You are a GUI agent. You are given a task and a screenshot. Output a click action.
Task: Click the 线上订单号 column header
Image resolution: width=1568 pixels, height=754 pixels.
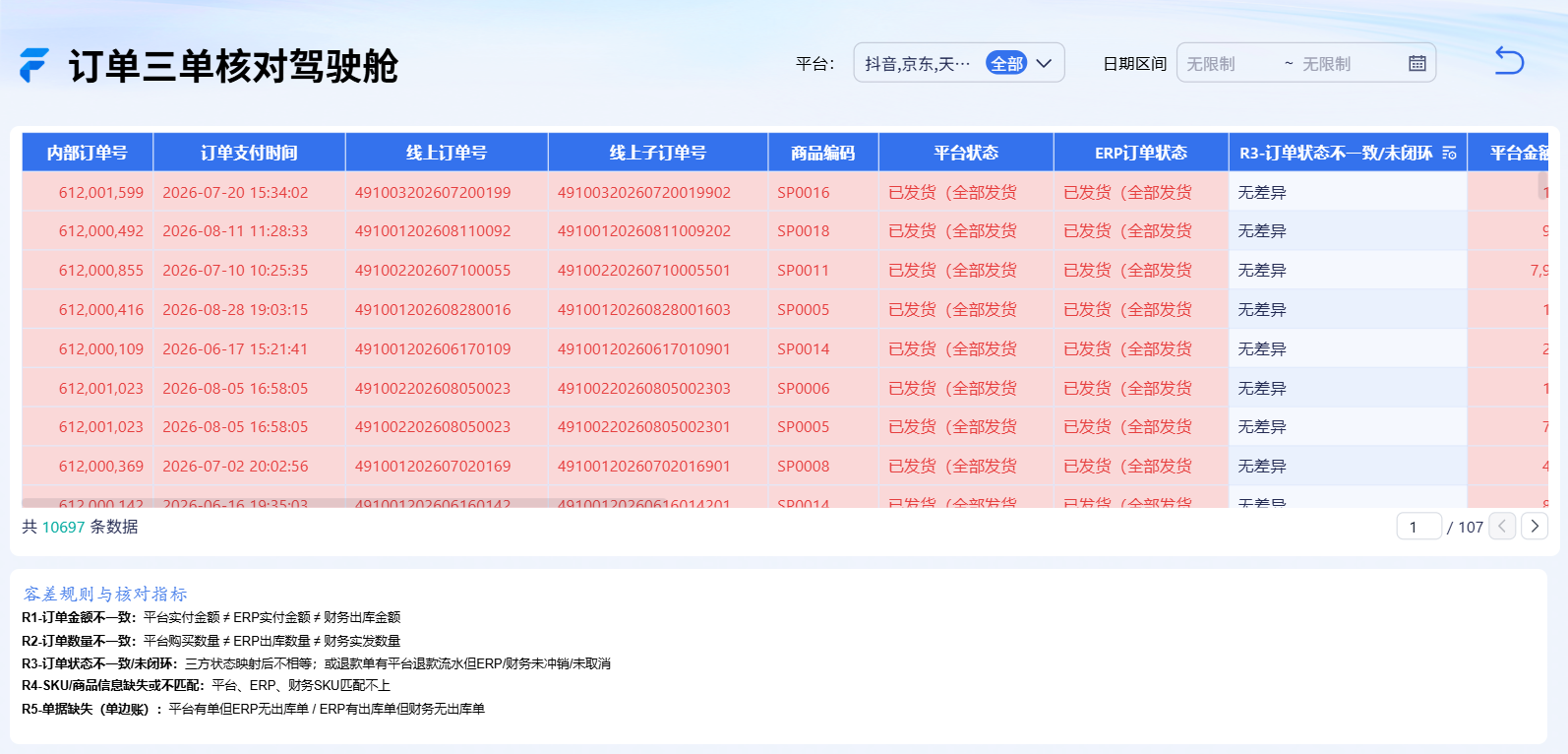[447, 153]
